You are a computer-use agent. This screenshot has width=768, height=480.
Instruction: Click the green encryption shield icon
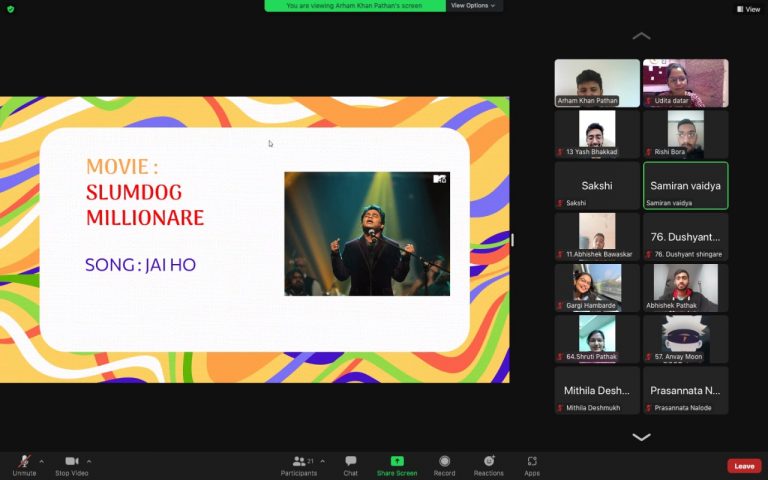tap(10, 9)
